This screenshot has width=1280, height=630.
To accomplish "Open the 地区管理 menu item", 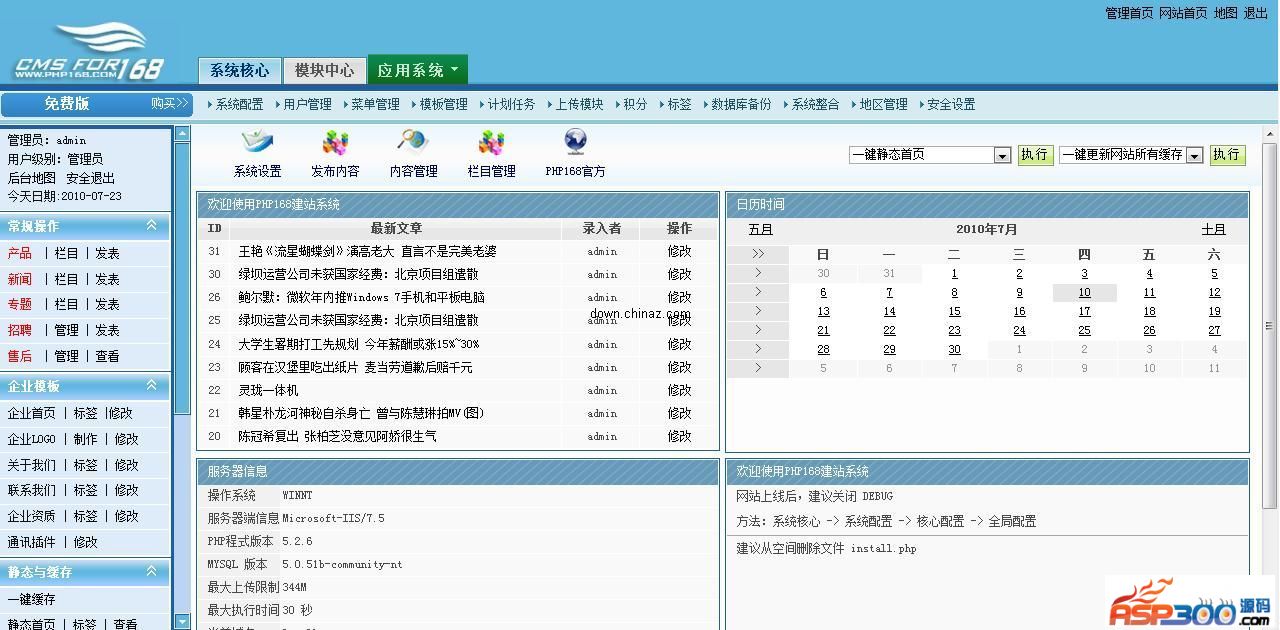I will point(883,104).
